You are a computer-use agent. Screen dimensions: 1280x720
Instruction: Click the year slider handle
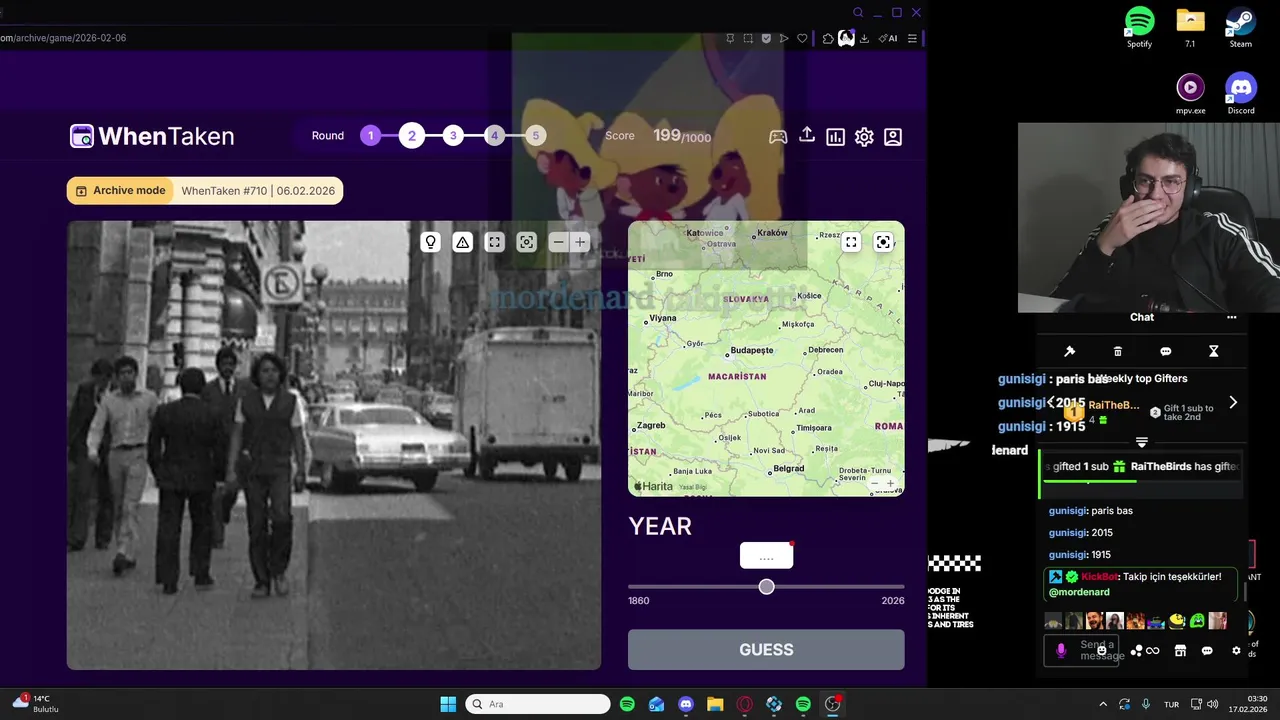pyautogui.click(x=766, y=587)
